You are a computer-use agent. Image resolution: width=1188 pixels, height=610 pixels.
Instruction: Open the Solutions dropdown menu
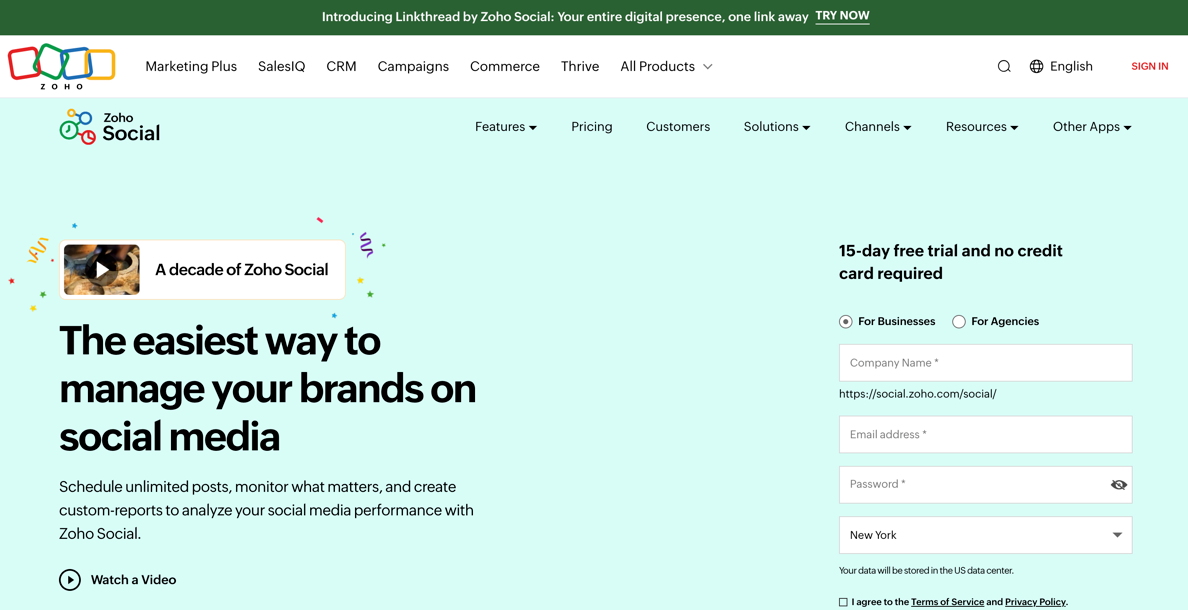[776, 127]
